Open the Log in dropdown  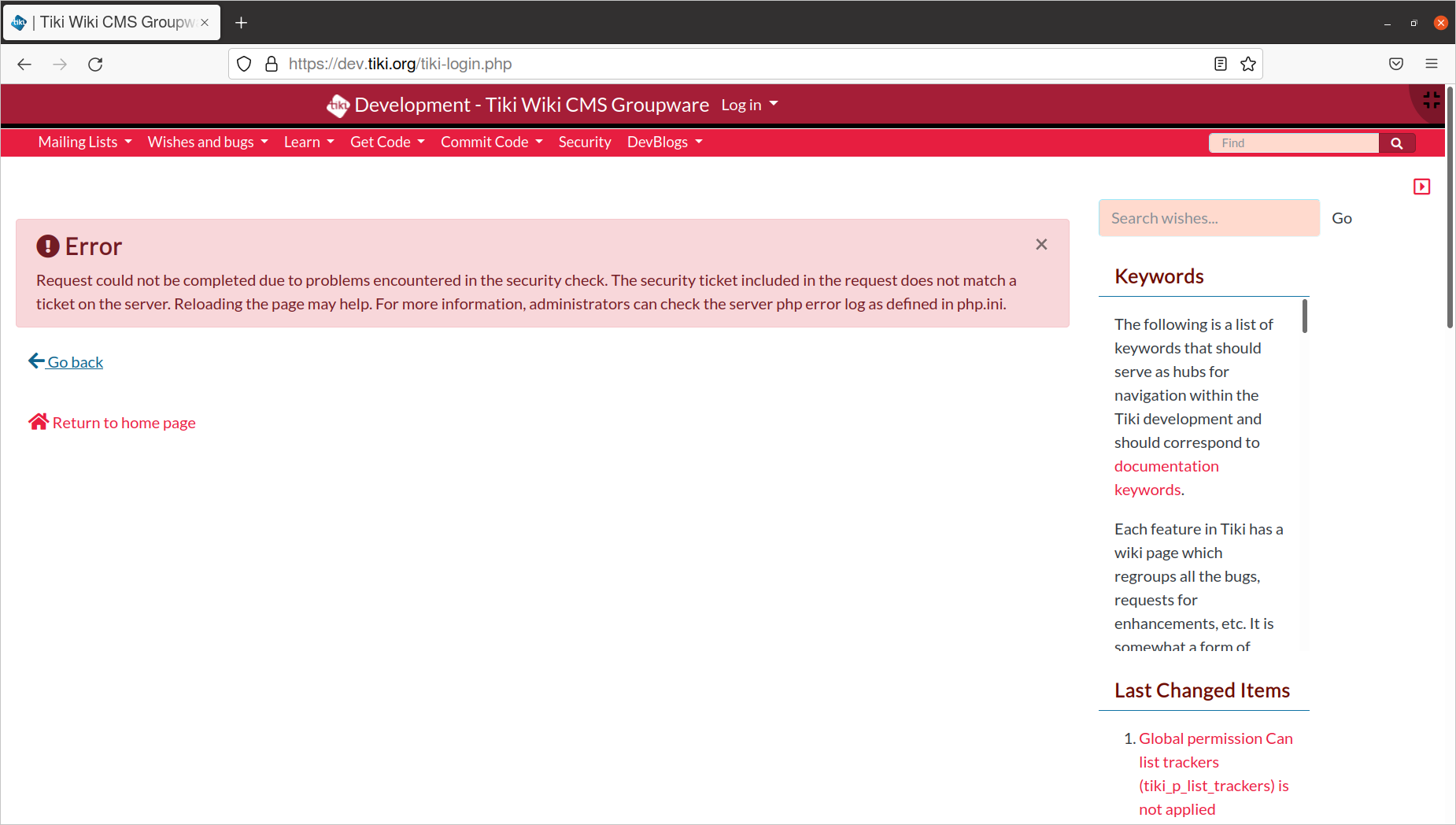(749, 105)
